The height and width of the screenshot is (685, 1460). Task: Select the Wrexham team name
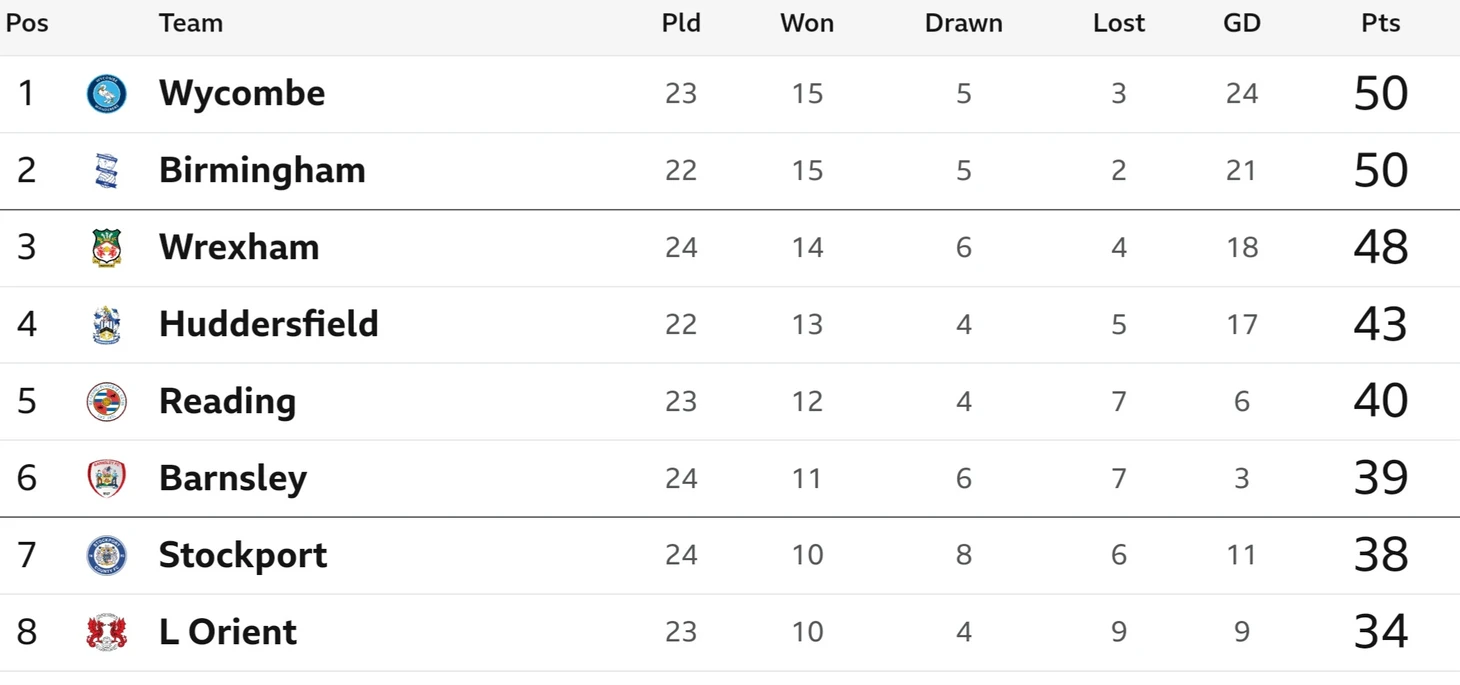click(239, 247)
